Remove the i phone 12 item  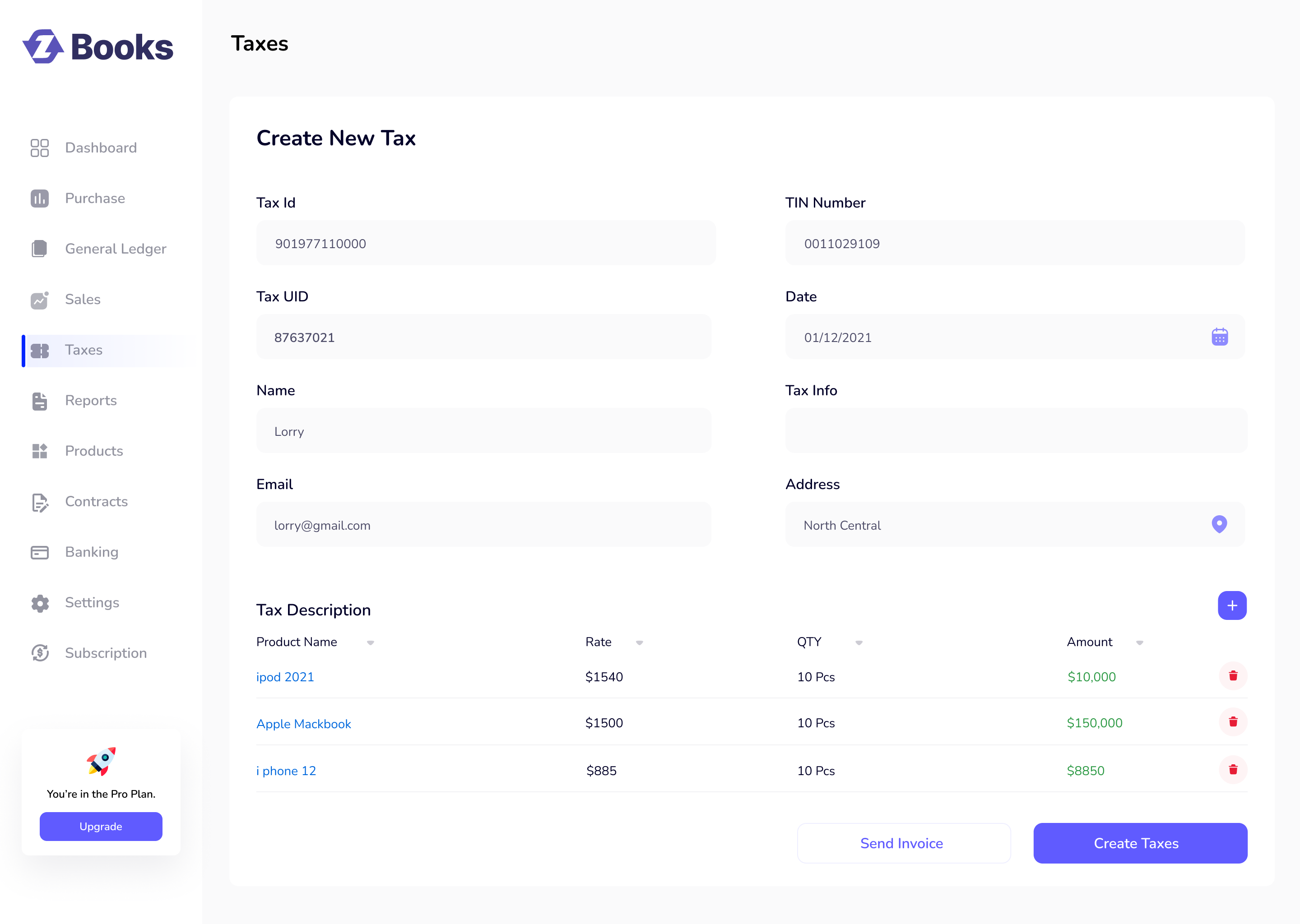[x=1233, y=770]
